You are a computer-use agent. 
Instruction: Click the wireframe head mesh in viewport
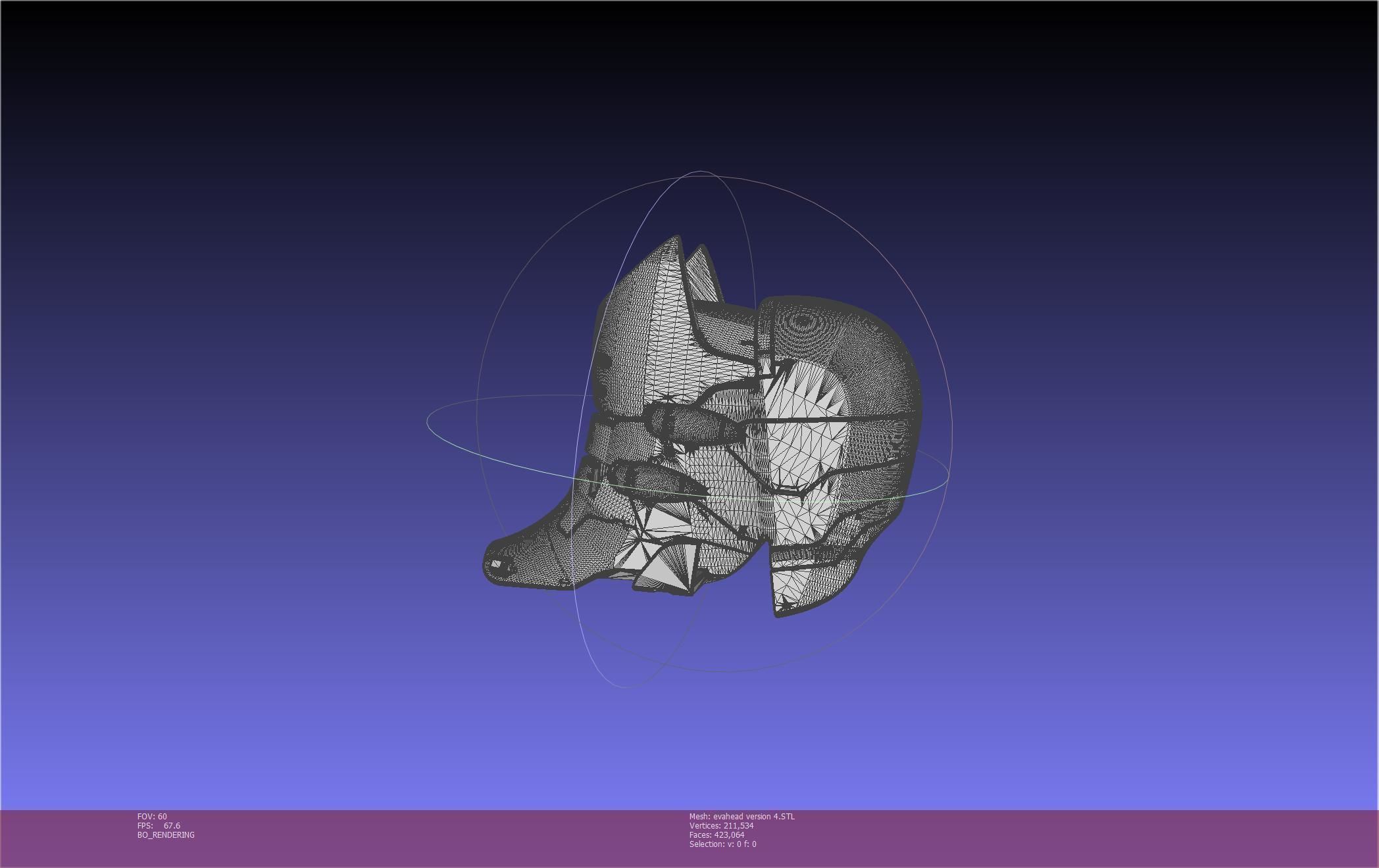point(702,427)
